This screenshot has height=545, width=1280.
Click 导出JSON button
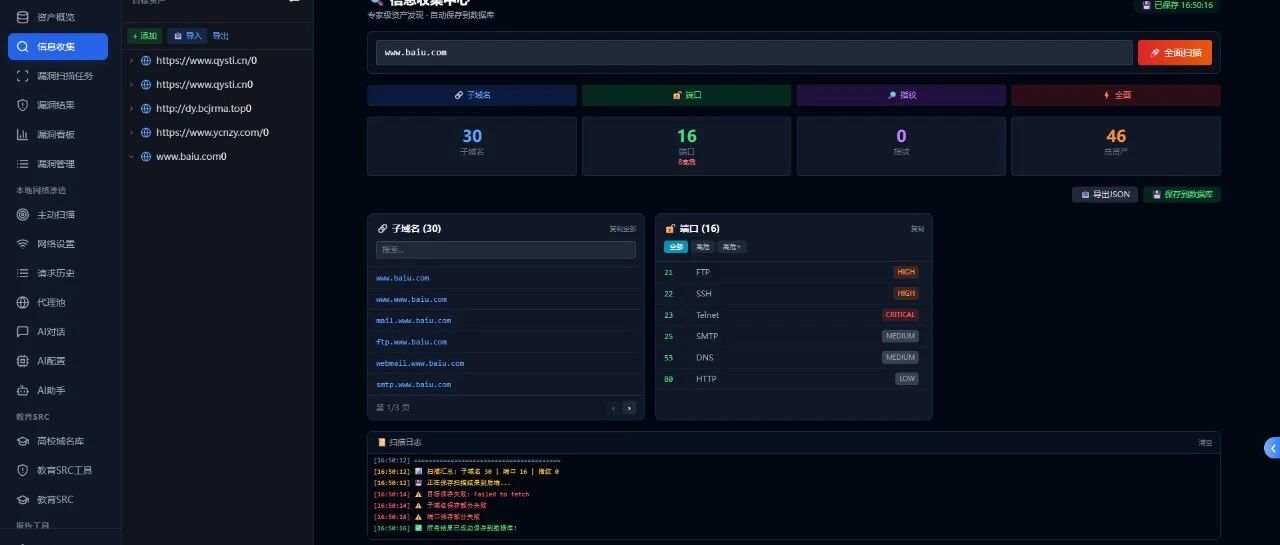(x=1105, y=194)
